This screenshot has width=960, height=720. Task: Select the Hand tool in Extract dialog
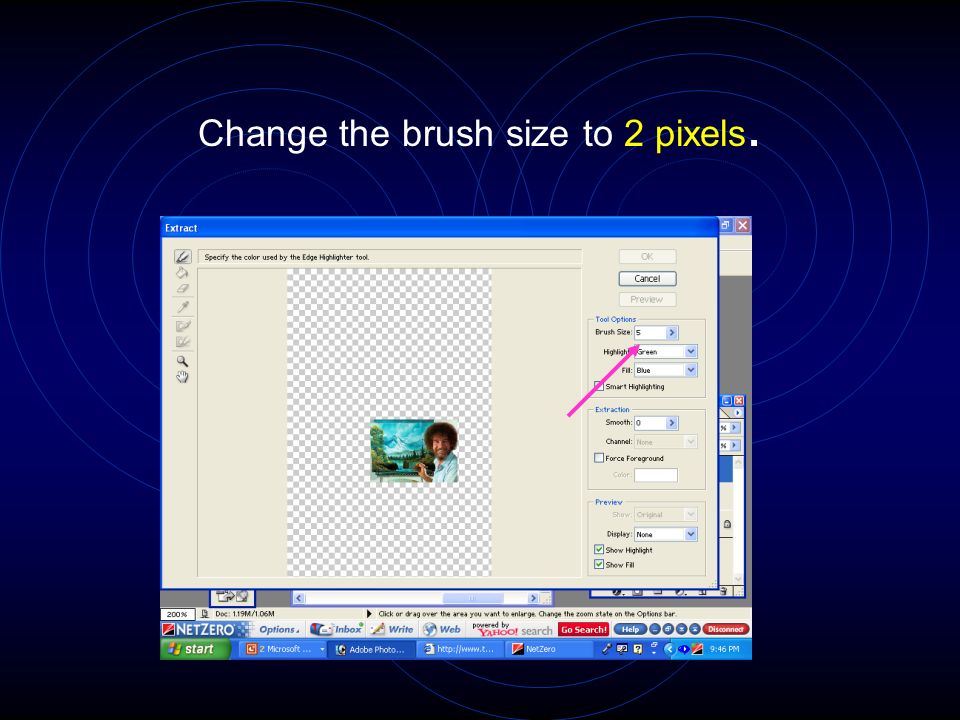pos(182,377)
